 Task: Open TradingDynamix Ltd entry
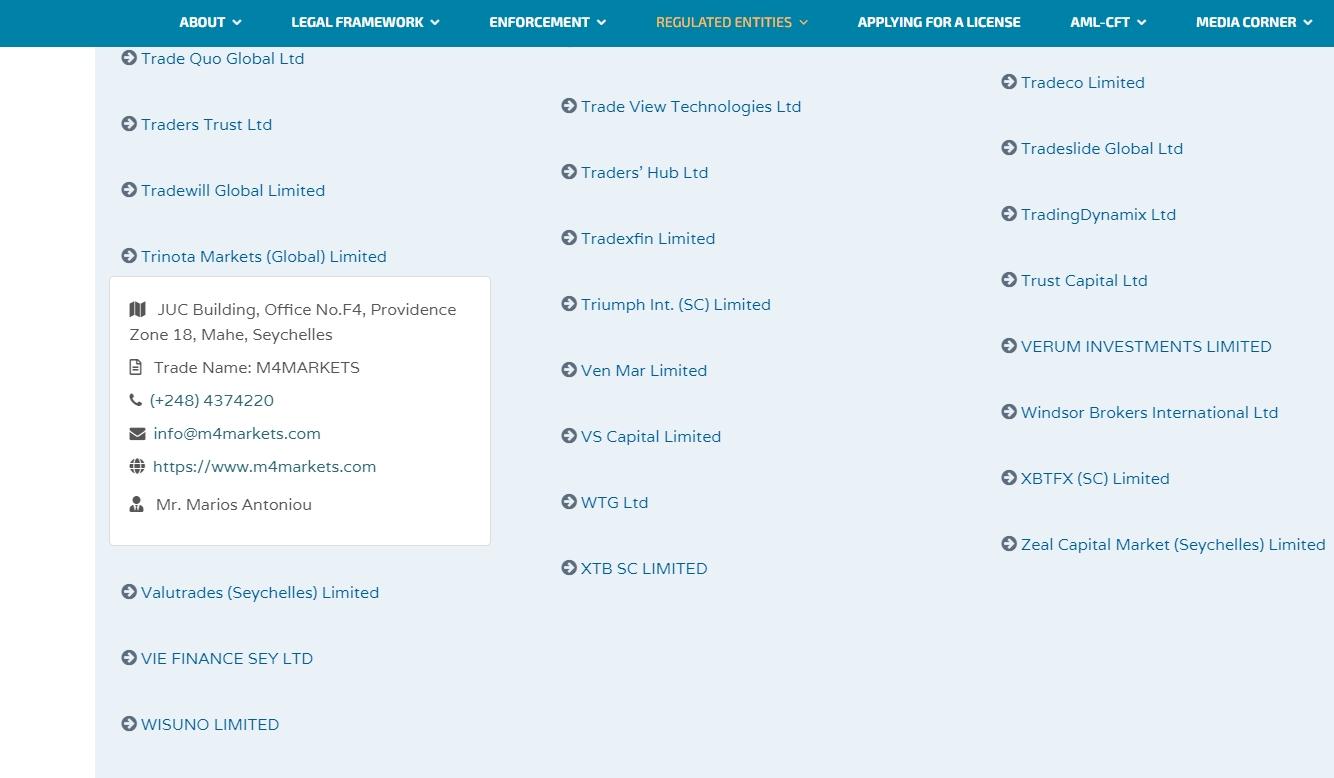pyautogui.click(x=1098, y=214)
